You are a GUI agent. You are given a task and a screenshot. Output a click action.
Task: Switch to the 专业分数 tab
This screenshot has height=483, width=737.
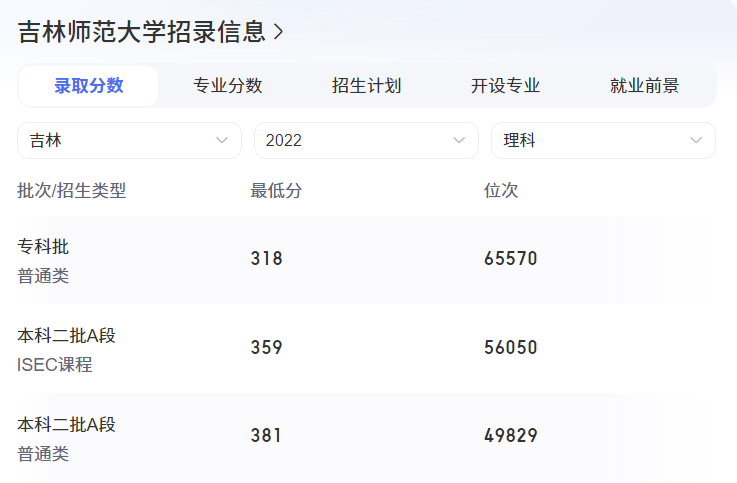[x=228, y=86]
